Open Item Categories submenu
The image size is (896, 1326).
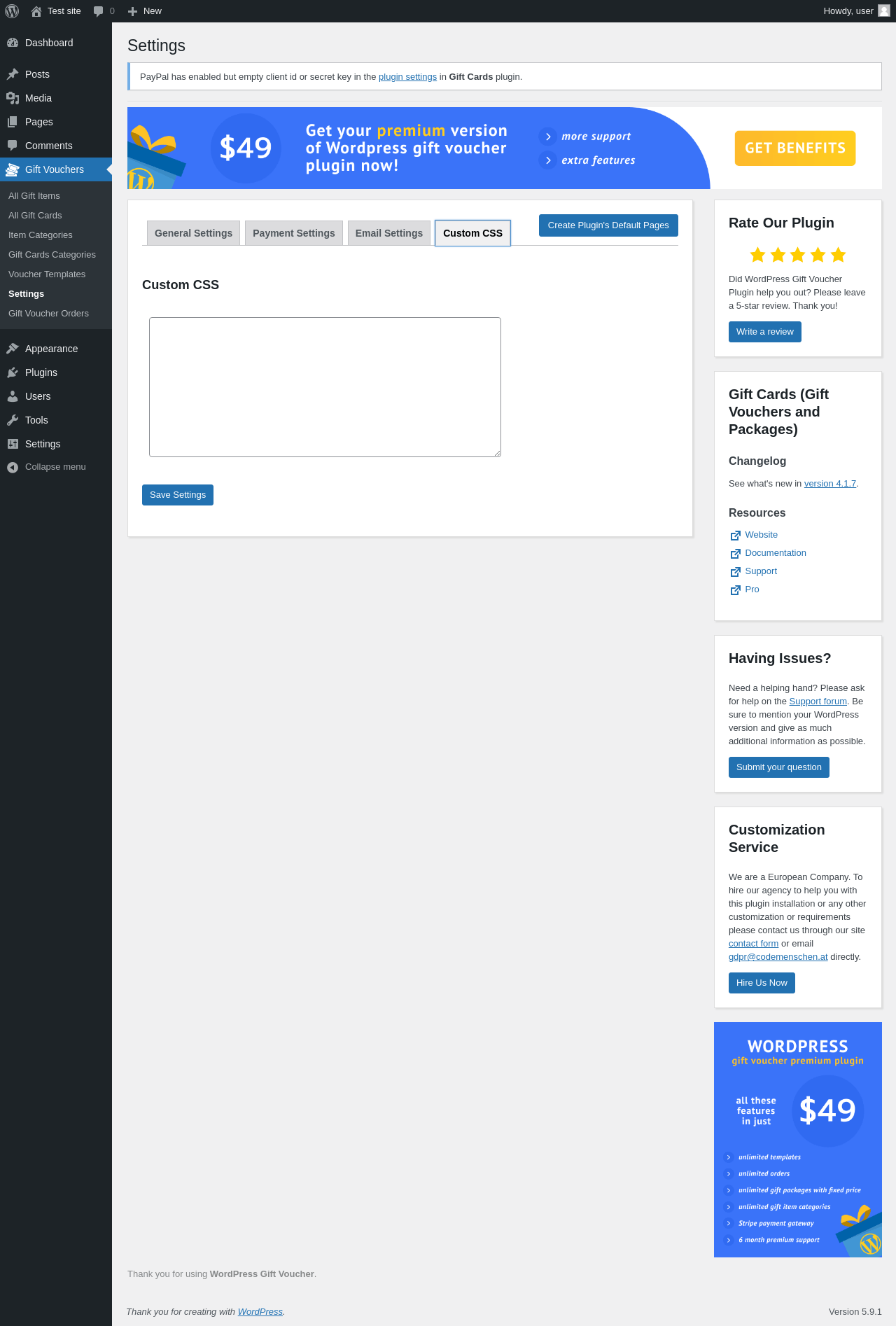pos(41,235)
